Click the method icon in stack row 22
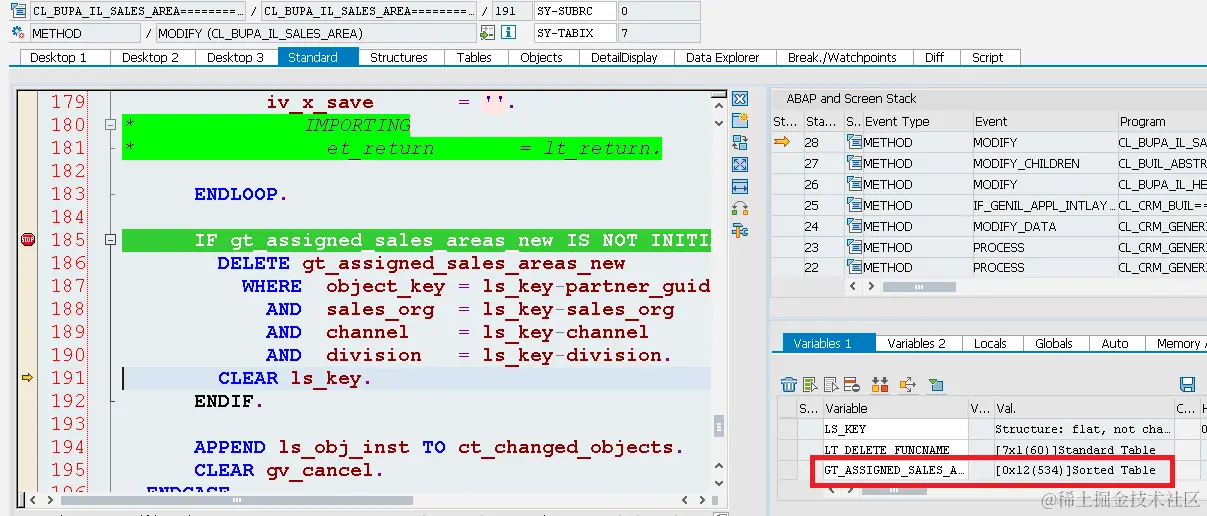1207x516 pixels. 853,267
